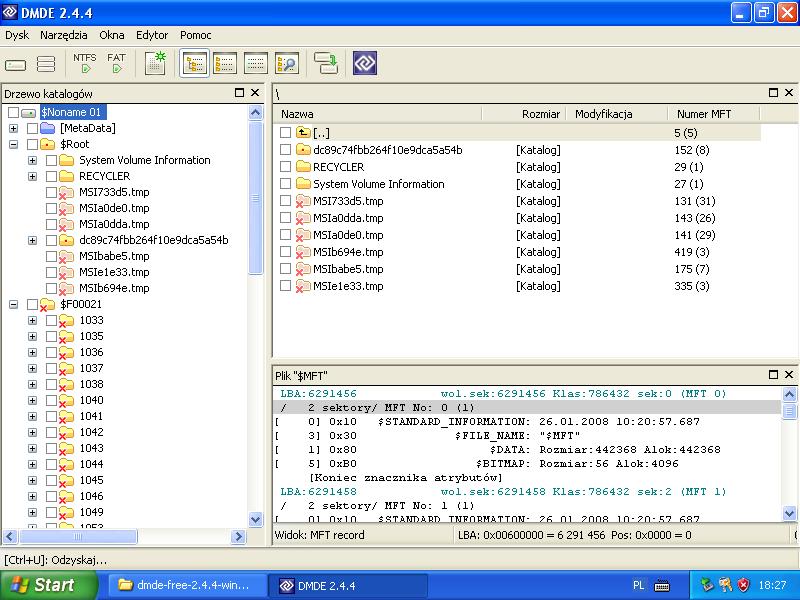Open the Okna menu

(x=112, y=35)
